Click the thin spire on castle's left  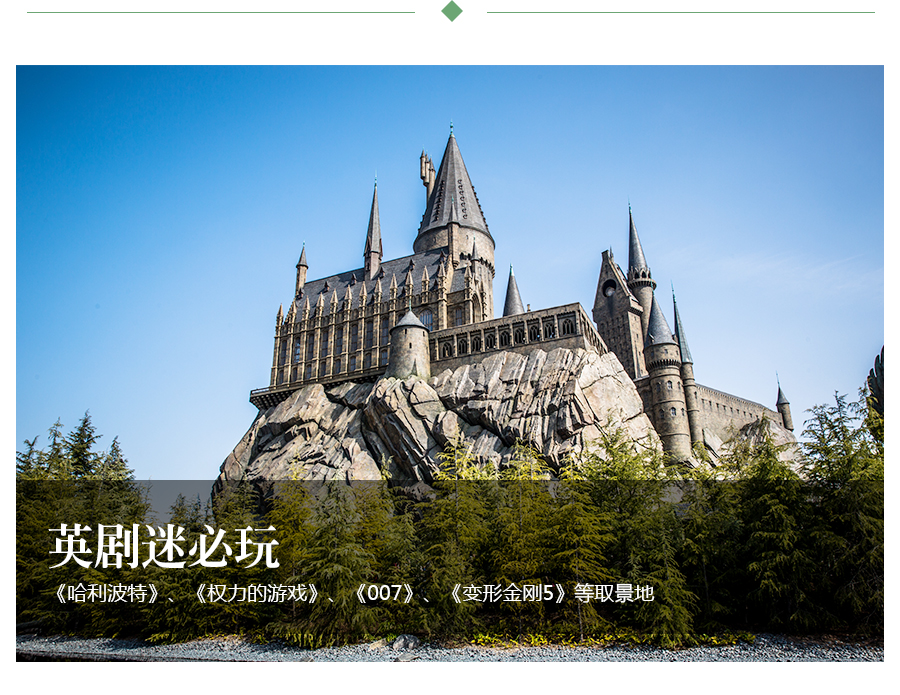point(373,230)
